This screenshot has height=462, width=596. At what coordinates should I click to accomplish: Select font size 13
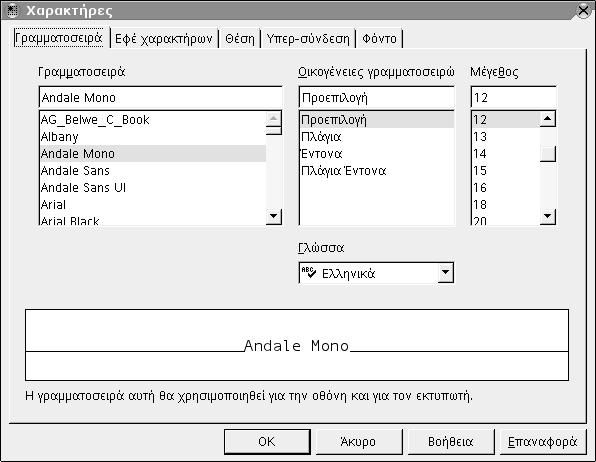coord(506,137)
